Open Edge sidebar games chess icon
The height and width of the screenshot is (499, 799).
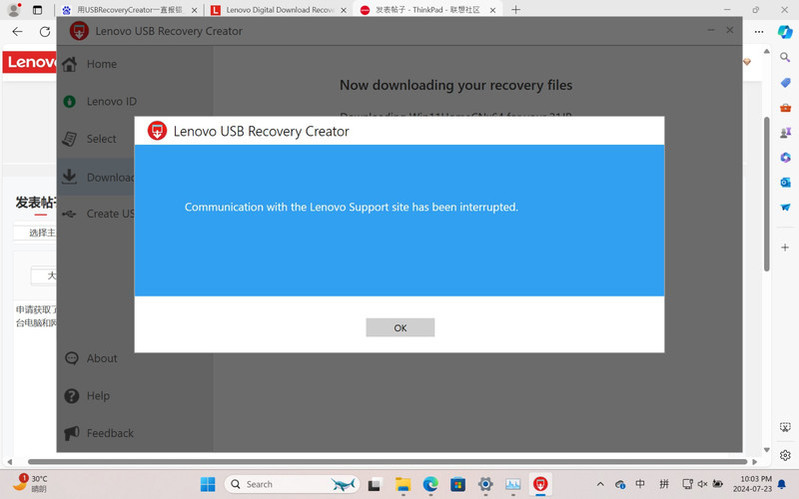pos(785,133)
